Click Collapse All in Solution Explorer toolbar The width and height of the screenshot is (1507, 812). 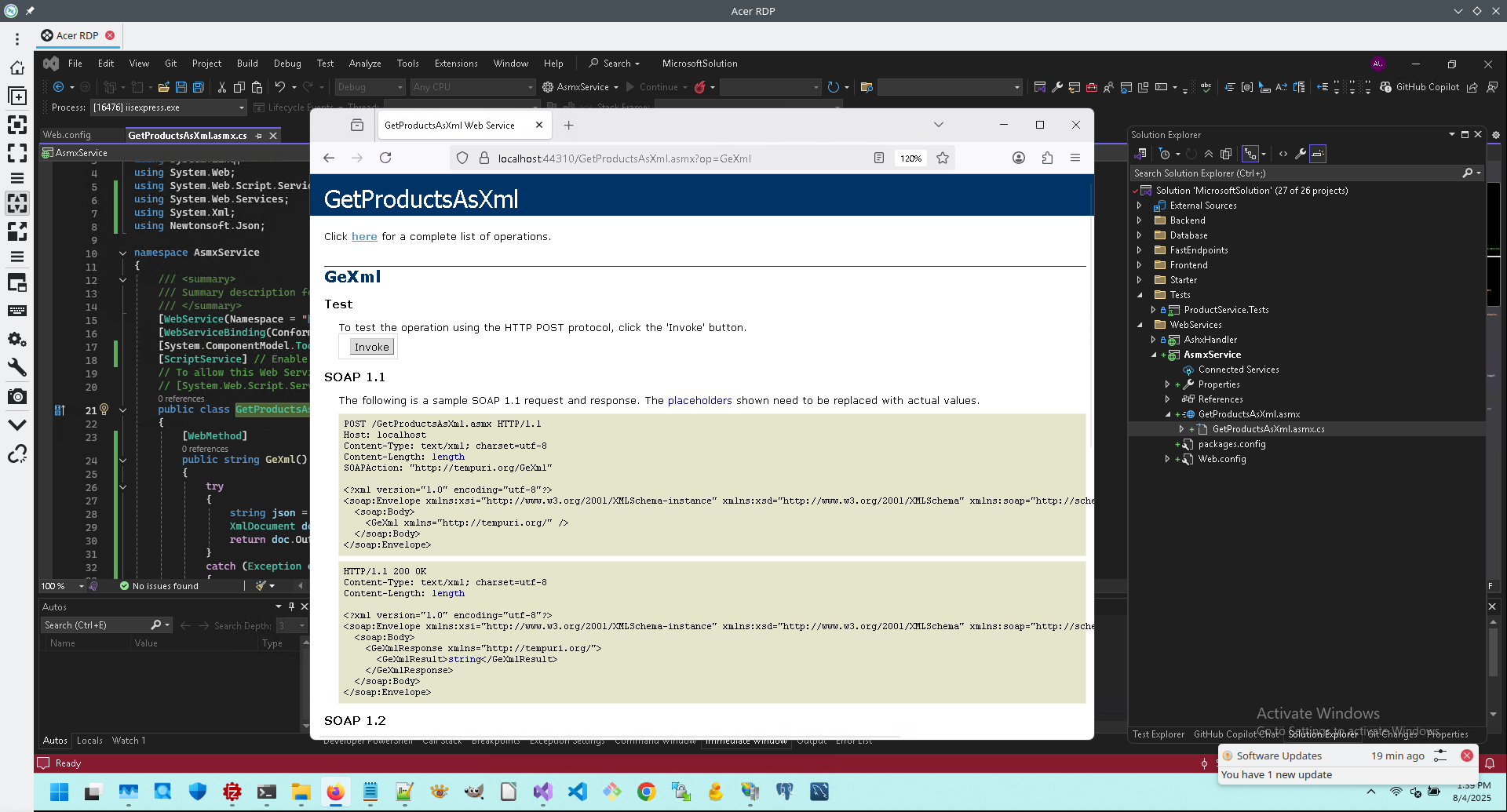click(1209, 154)
